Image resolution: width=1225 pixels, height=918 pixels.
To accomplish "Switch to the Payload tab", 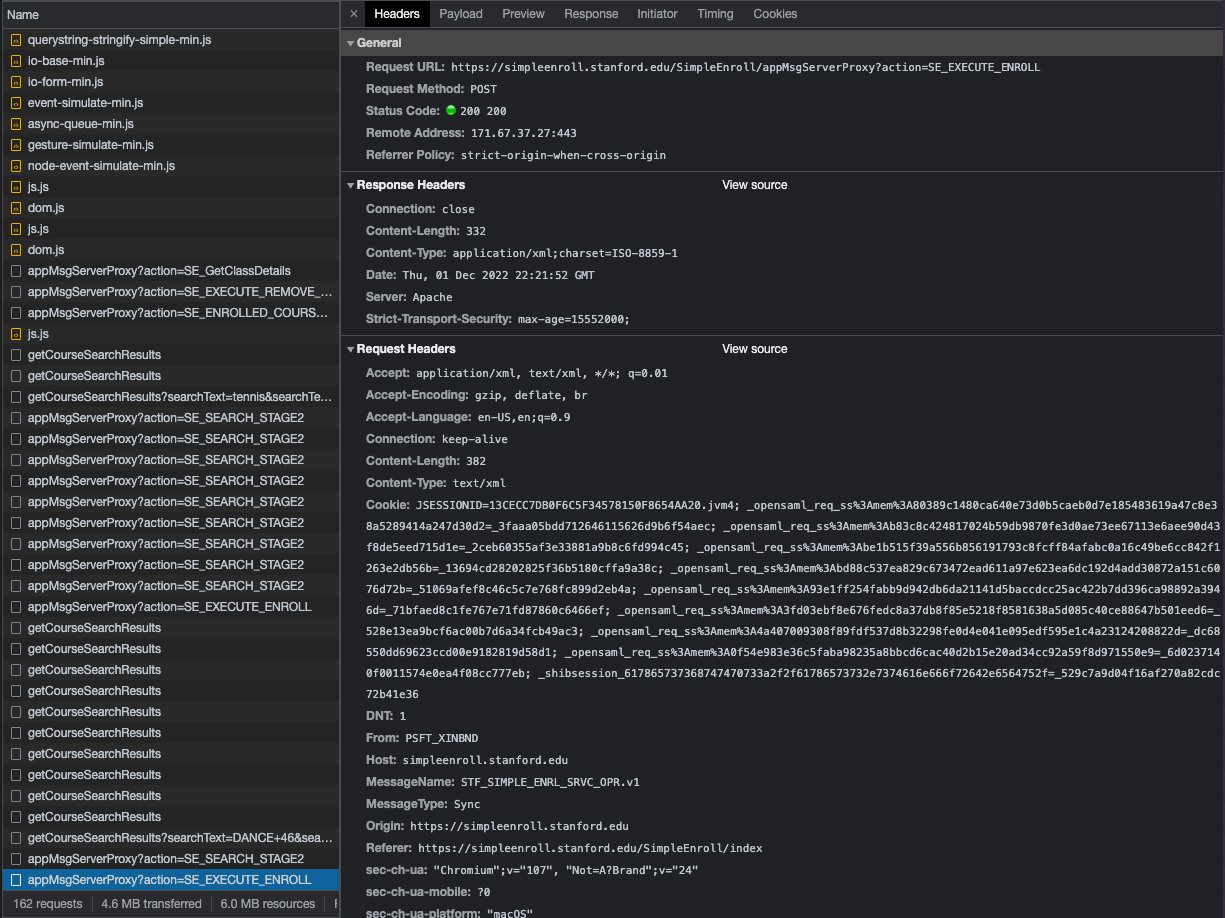I will [461, 14].
